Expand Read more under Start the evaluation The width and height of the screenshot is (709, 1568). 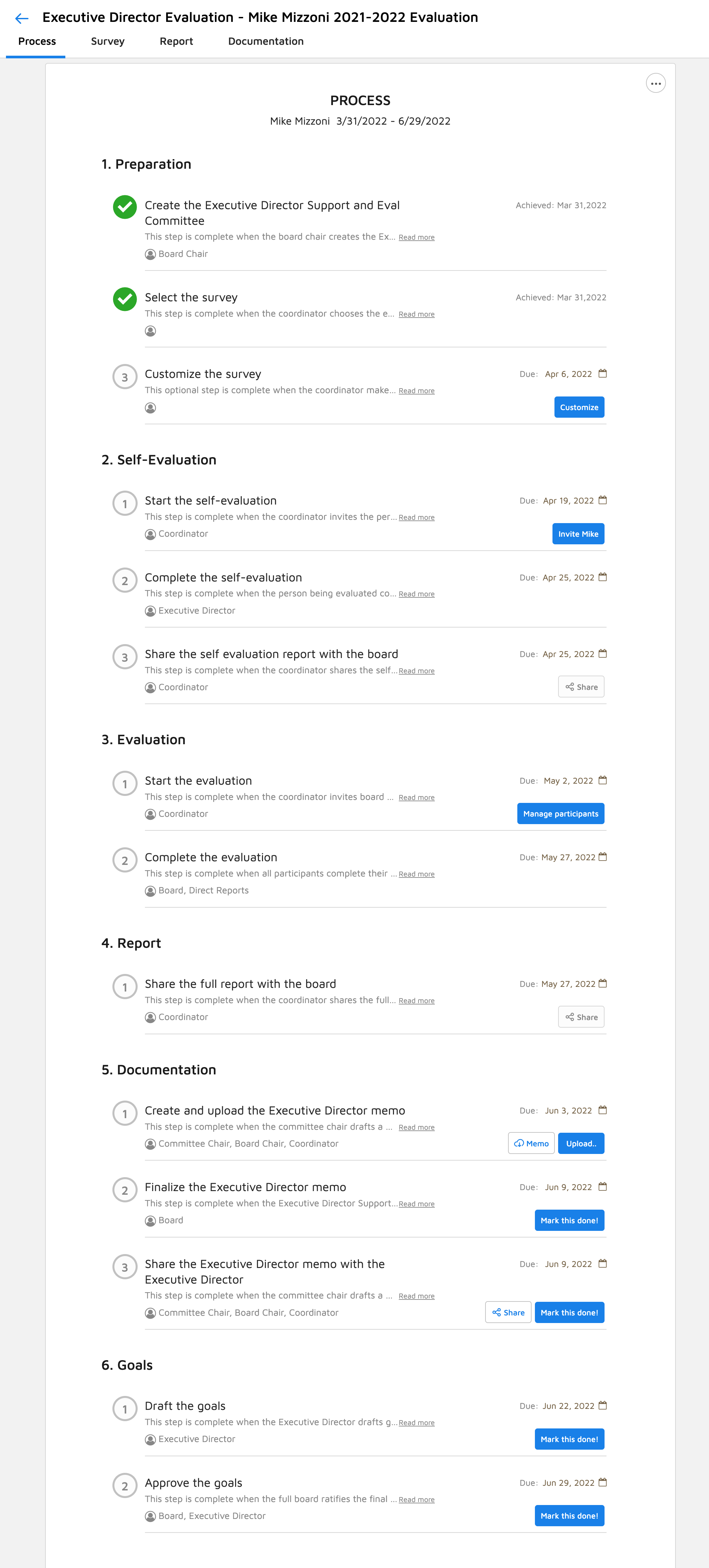417,797
